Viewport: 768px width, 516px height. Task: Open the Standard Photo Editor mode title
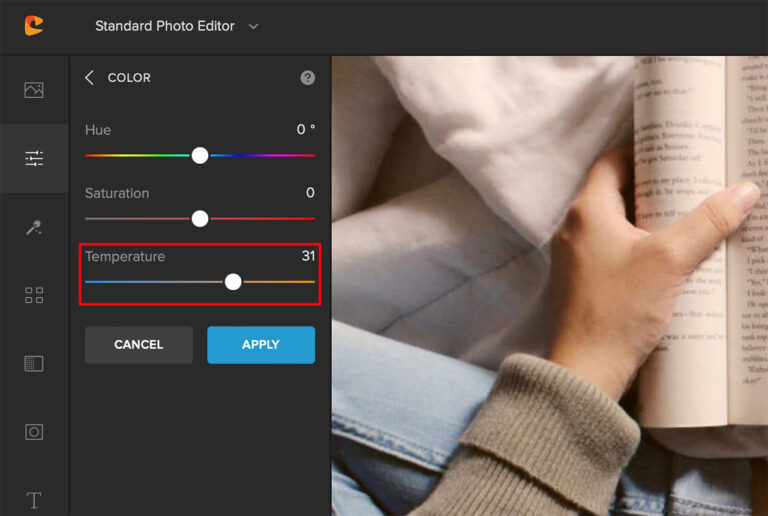165,26
